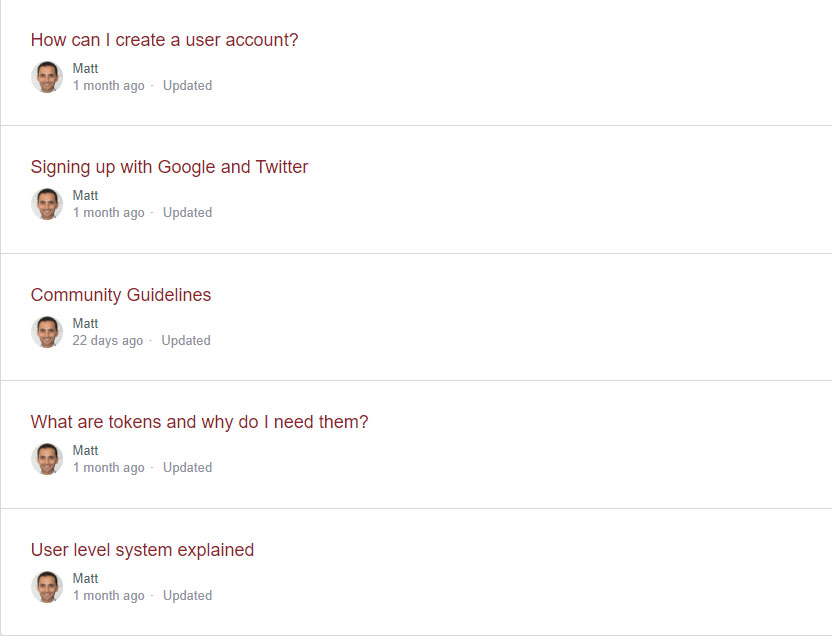Open the "Signing up with Google and Twitter" article
The width and height of the screenshot is (832, 636).
[x=168, y=167]
